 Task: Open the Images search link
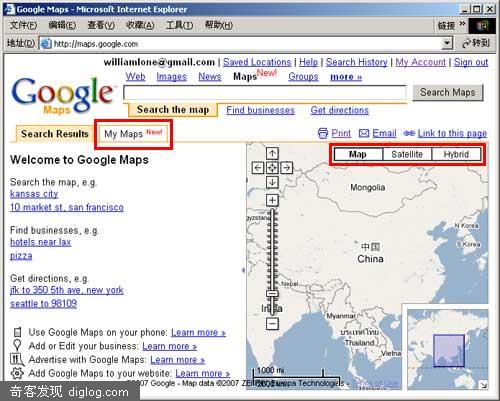172,77
